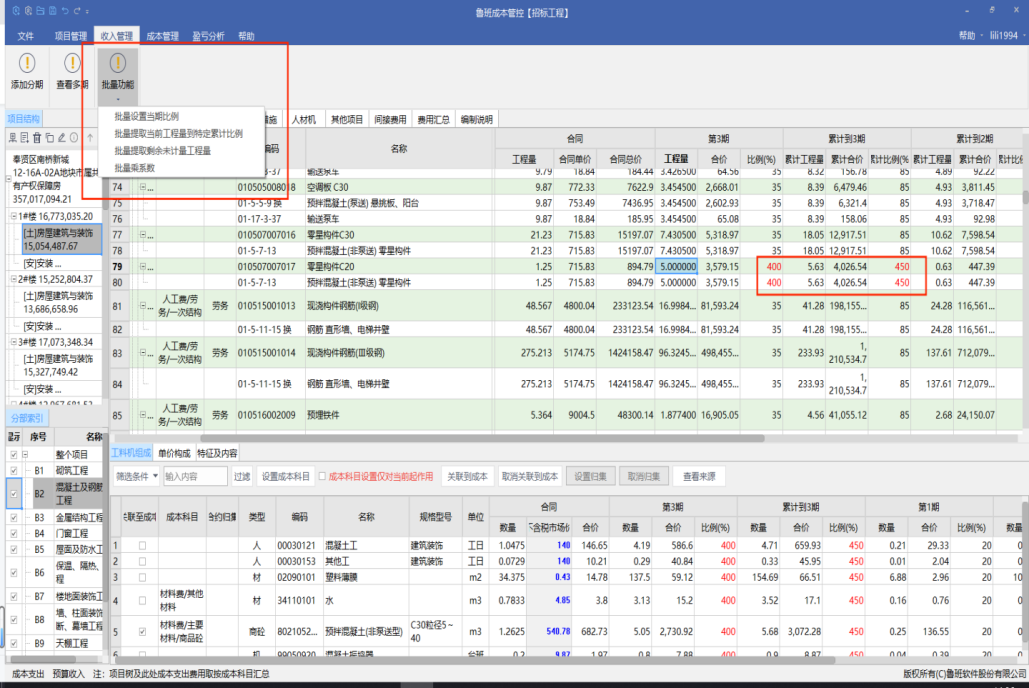1029x688 pixels.
Task: Choose 批量乘系数 menu entry
Action: pos(135,168)
